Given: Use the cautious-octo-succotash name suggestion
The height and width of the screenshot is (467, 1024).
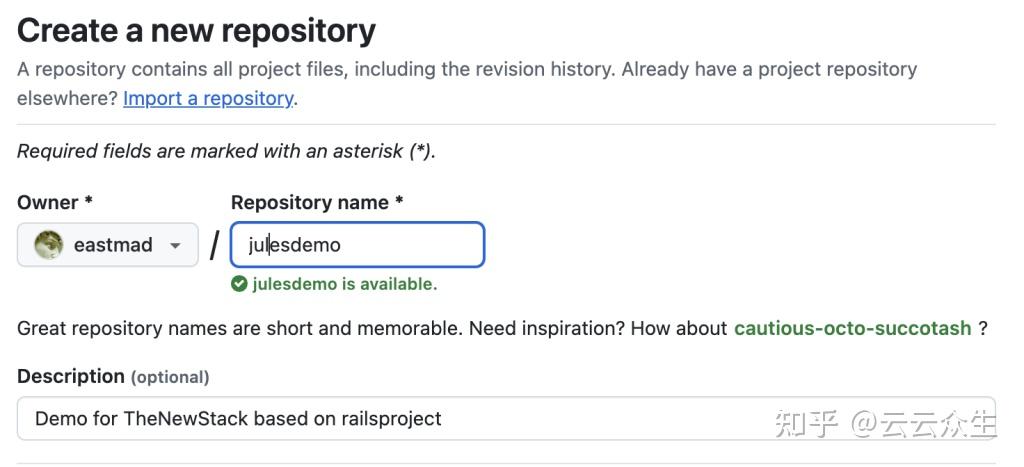Looking at the screenshot, I should click(x=852, y=328).
